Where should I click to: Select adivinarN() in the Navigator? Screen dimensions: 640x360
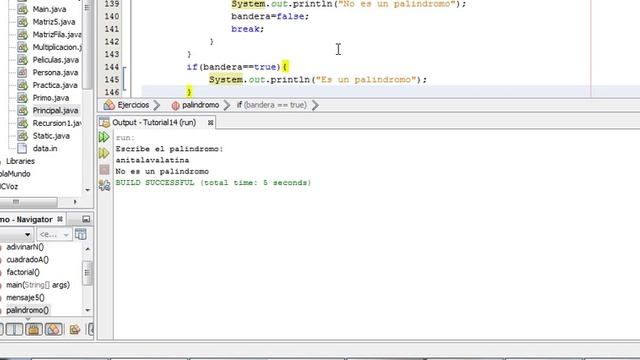(x=25, y=247)
